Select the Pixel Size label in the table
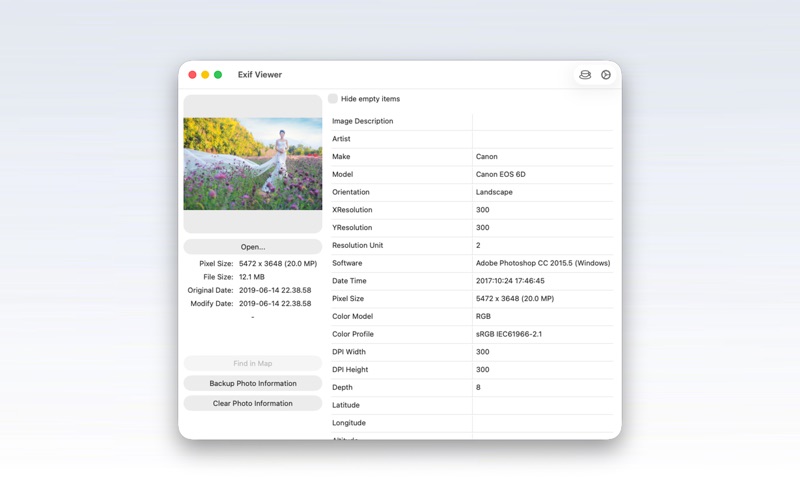The image size is (800, 500). pyautogui.click(x=348, y=299)
